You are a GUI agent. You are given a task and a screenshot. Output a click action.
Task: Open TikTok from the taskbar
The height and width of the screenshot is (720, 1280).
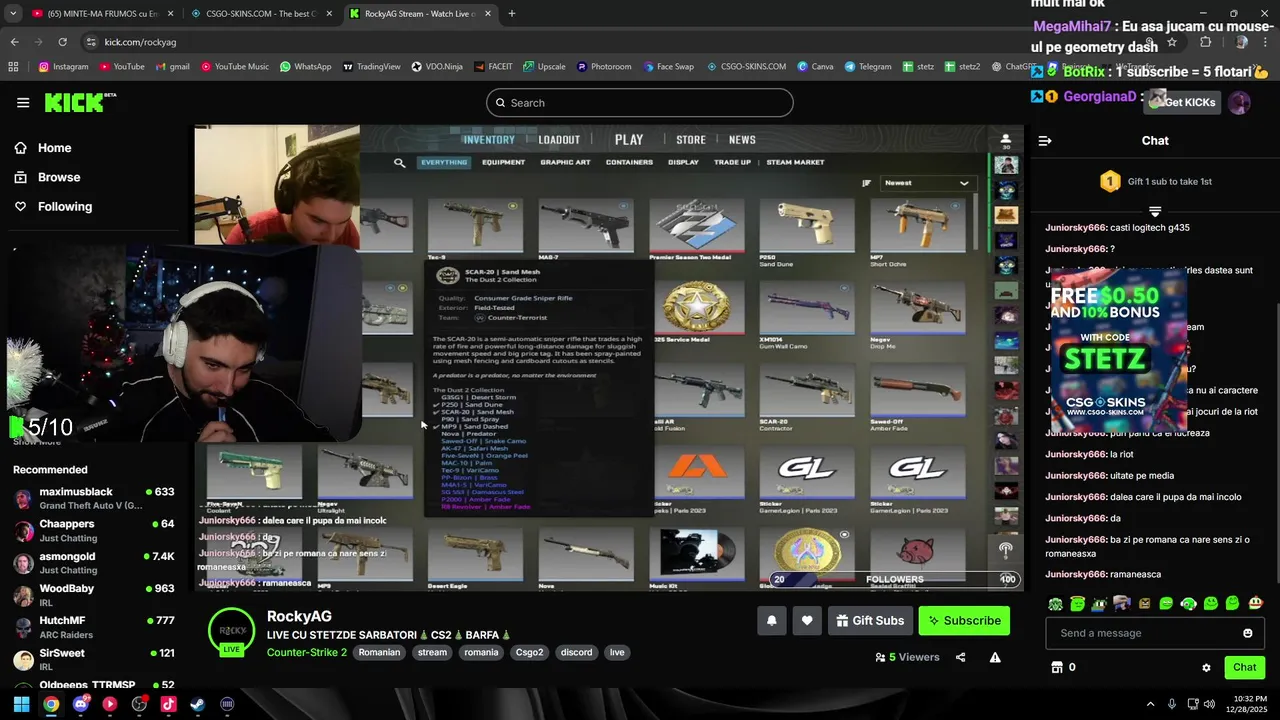pyautogui.click(x=168, y=704)
